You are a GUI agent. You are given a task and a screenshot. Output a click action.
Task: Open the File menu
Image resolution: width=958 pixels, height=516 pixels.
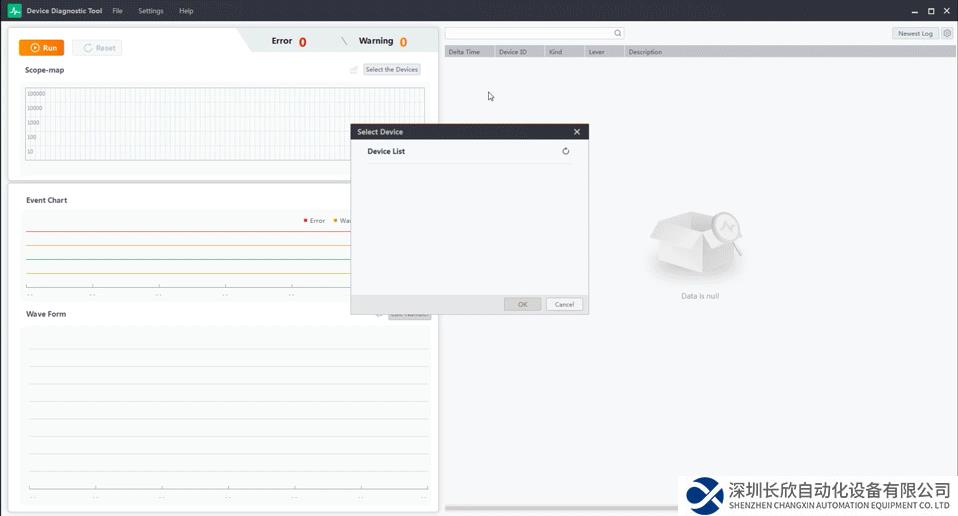pyautogui.click(x=117, y=11)
